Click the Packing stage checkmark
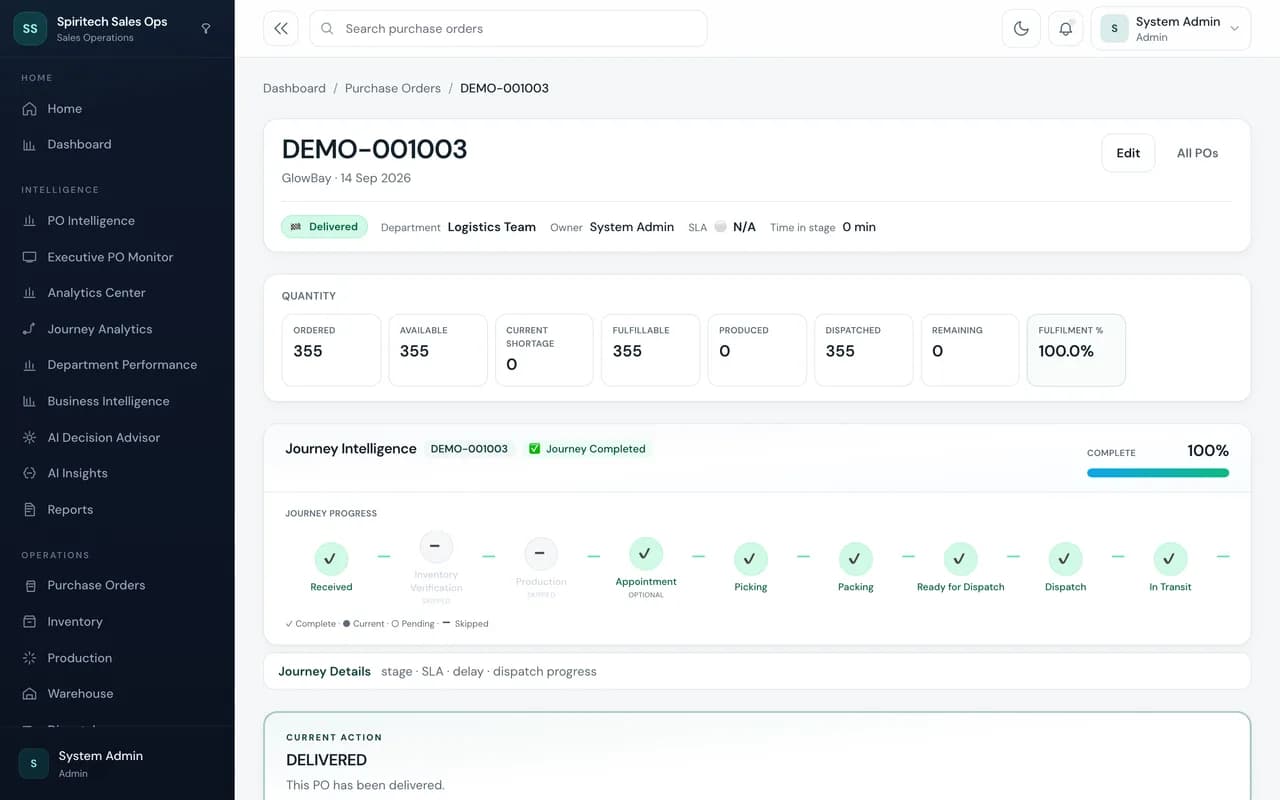Image resolution: width=1280 pixels, height=800 pixels. 855,559
